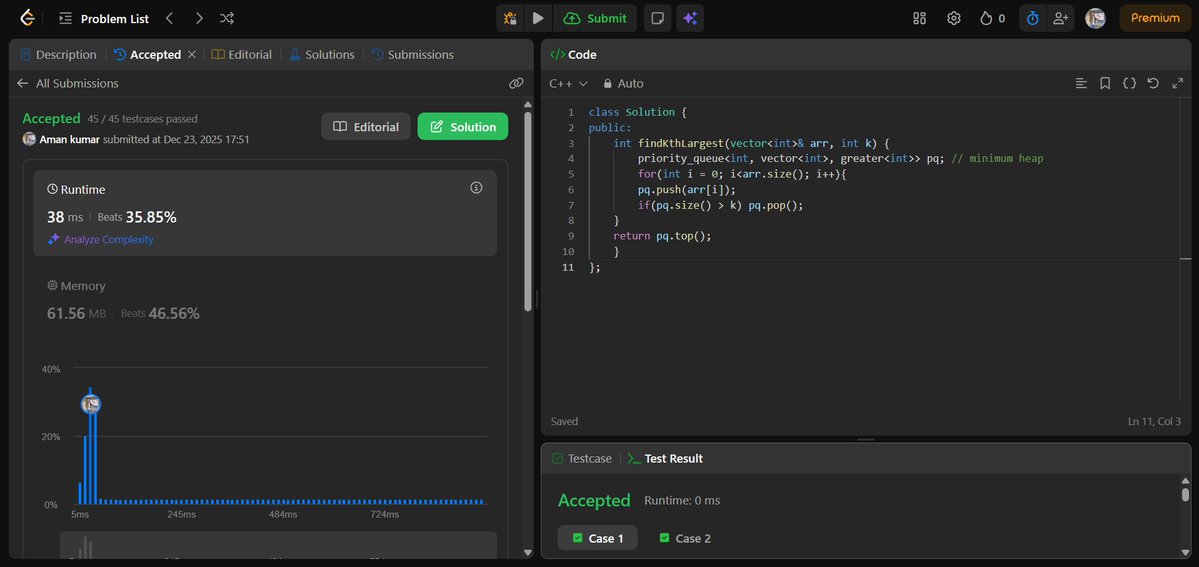Close the Accepted tab
The height and width of the screenshot is (567, 1199).
[x=192, y=54]
